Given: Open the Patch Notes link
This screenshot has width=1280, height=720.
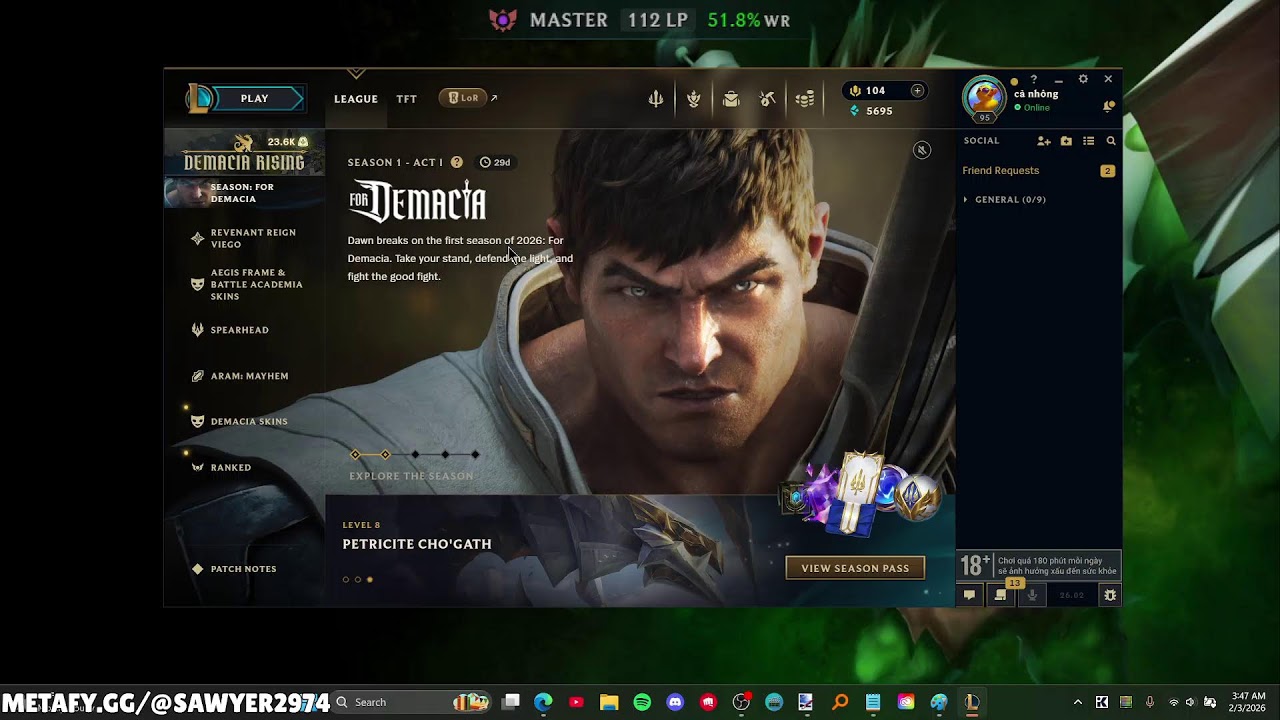Looking at the screenshot, I should click(234, 569).
